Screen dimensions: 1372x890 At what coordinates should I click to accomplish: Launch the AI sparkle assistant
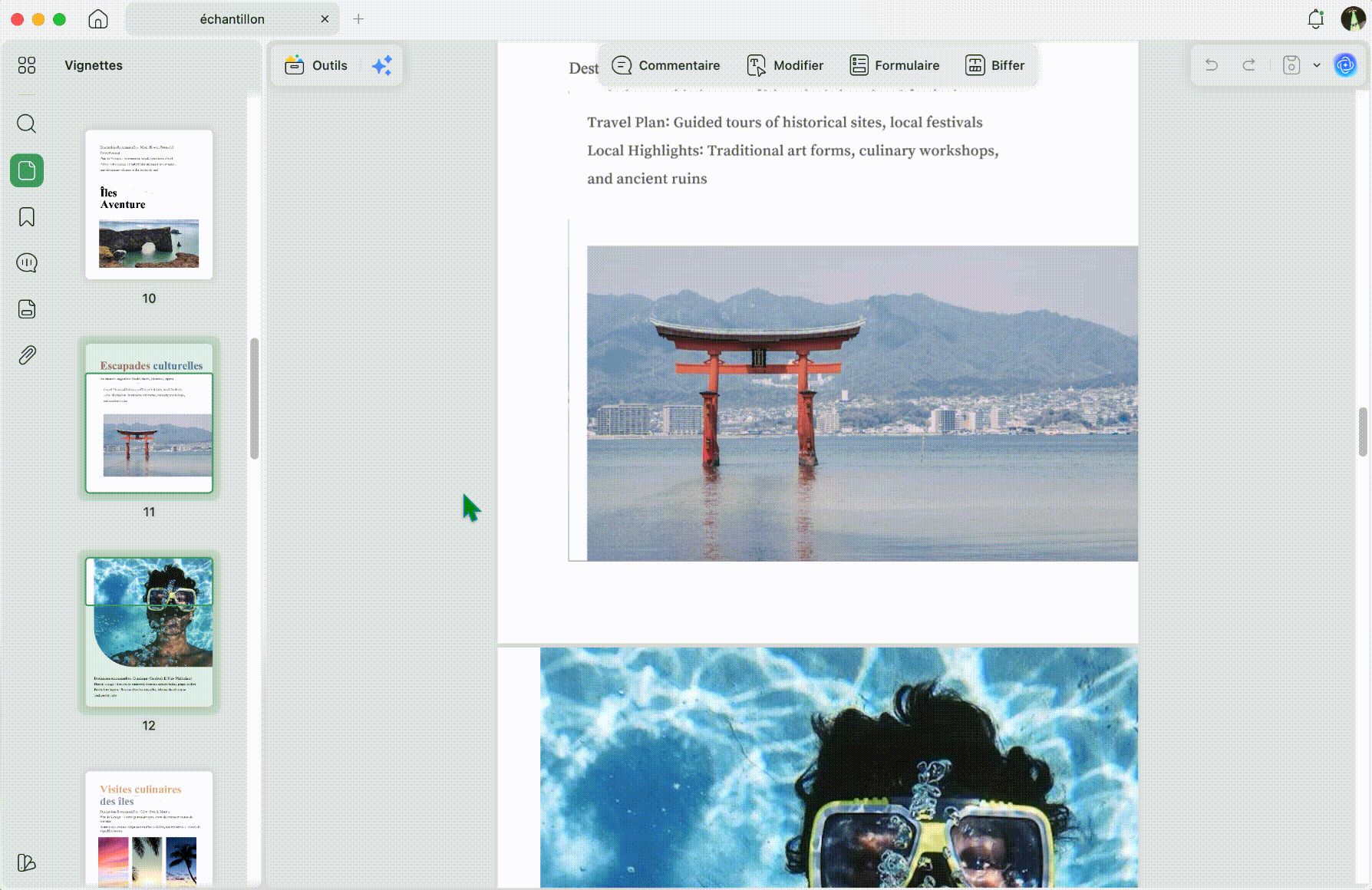pyautogui.click(x=382, y=65)
